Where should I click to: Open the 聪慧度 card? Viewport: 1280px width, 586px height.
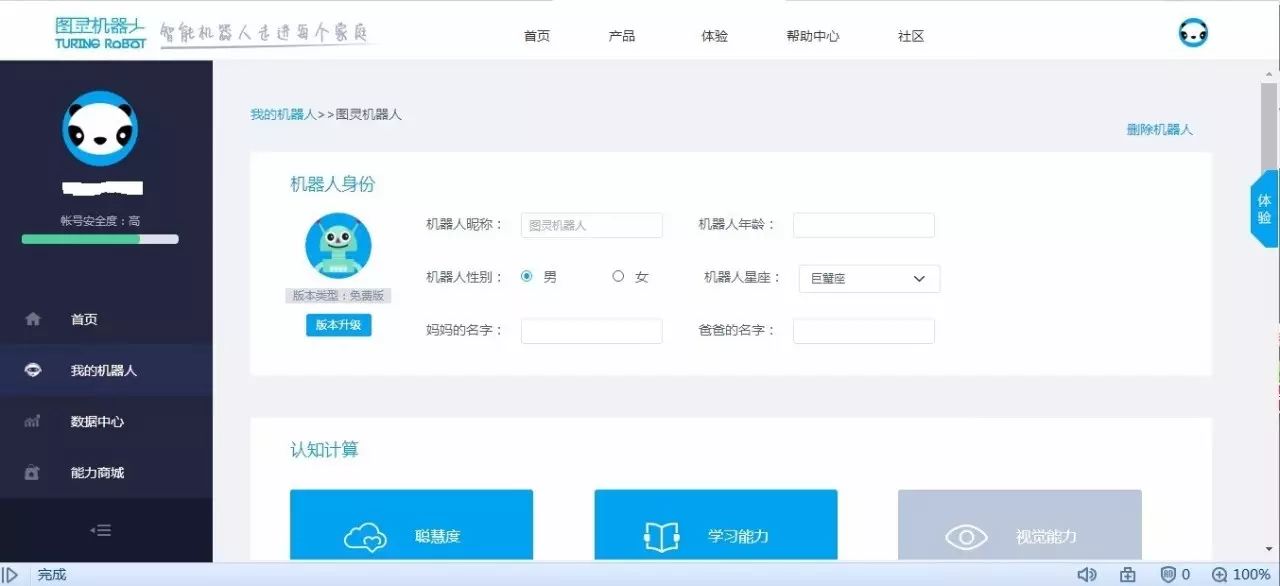412,525
